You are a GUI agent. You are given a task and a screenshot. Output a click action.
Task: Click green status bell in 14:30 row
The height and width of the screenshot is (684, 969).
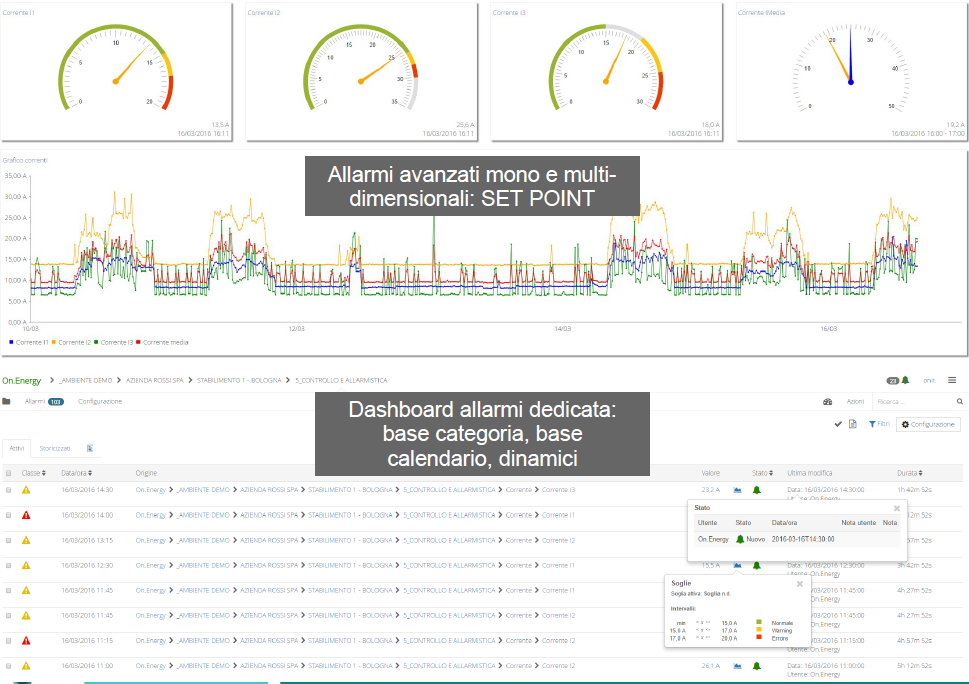(x=756, y=490)
